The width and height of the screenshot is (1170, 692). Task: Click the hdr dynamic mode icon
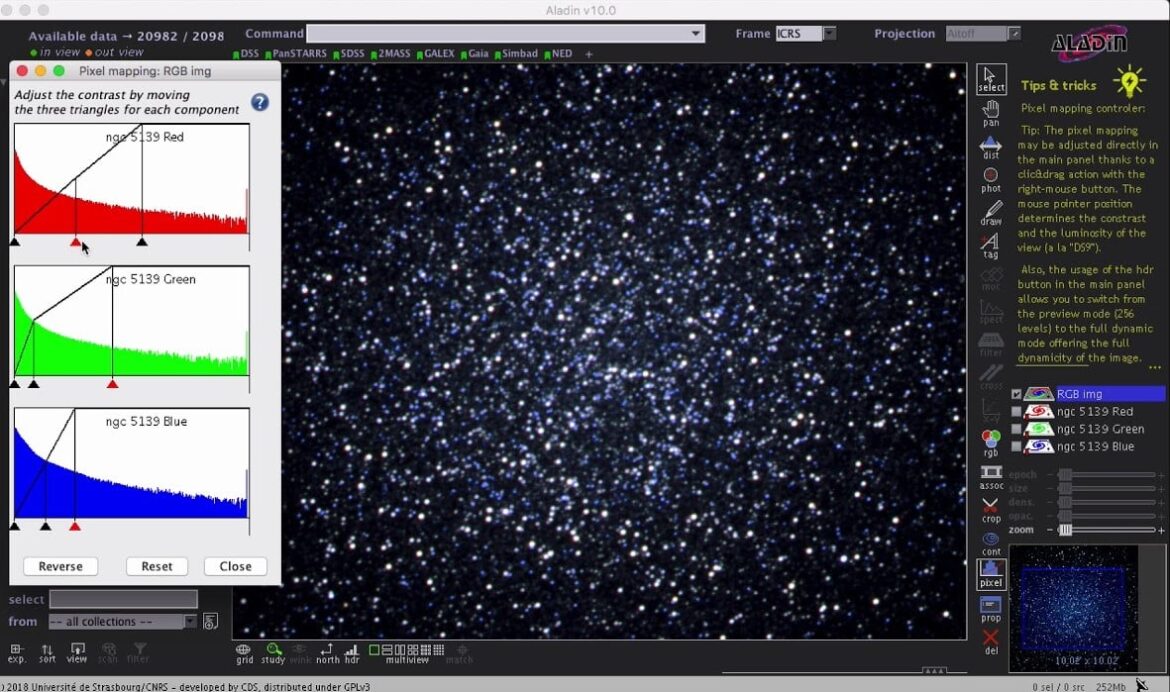coord(352,651)
